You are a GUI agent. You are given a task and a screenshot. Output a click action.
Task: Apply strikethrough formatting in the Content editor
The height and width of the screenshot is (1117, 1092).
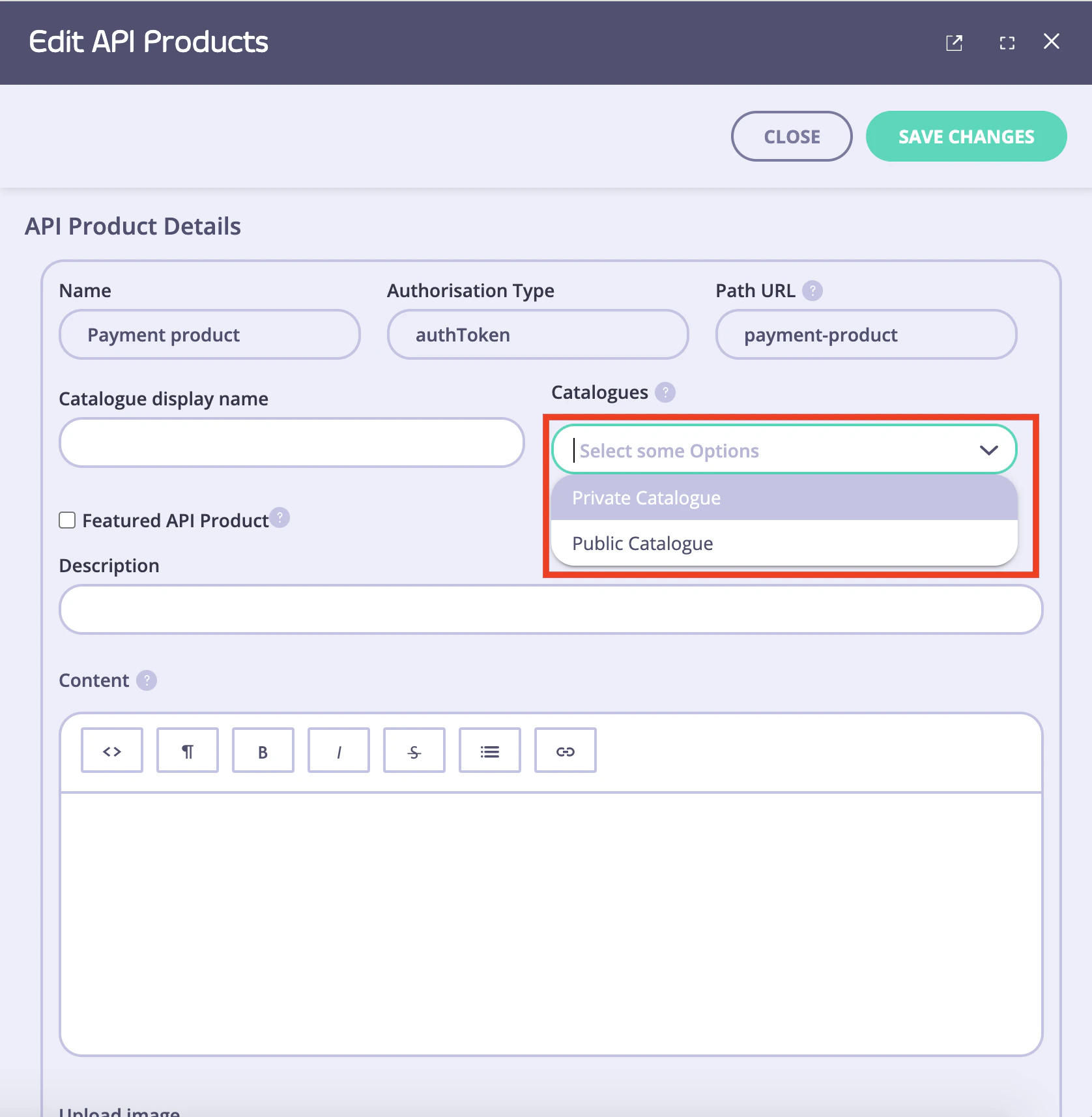point(414,749)
